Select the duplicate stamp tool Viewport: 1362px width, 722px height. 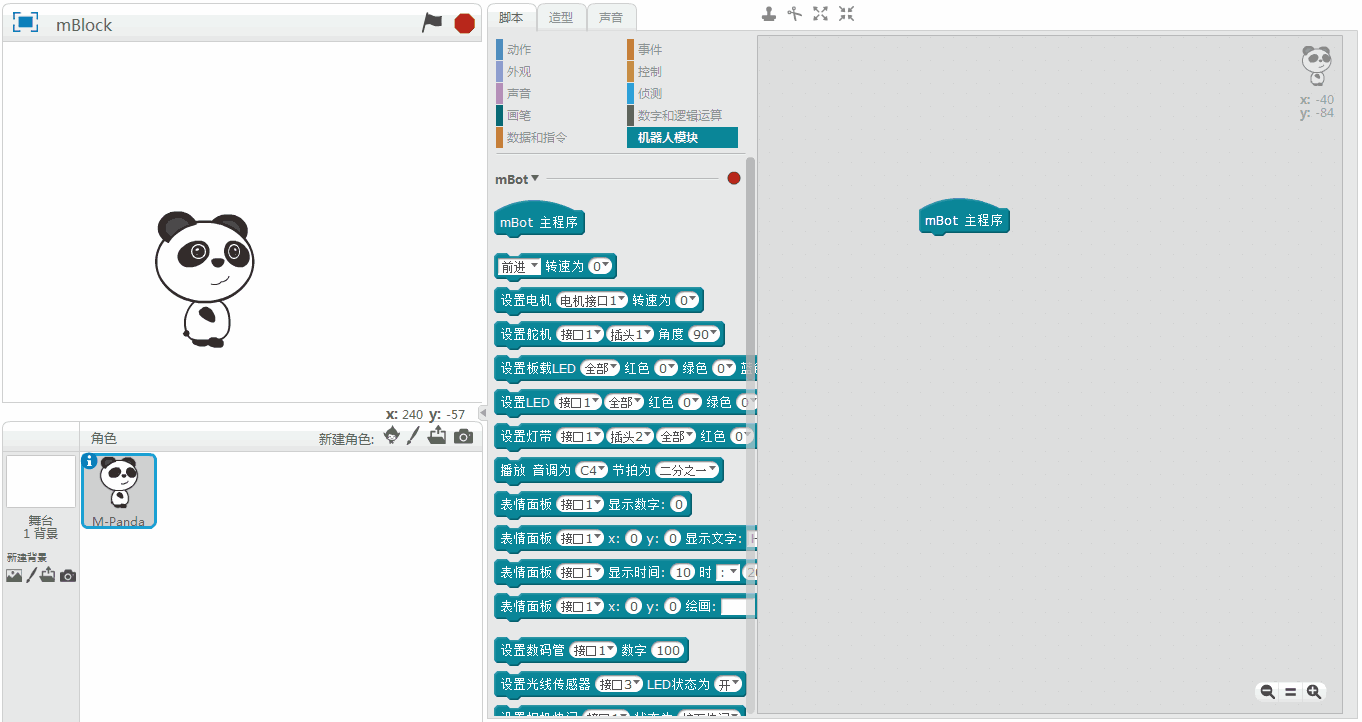768,13
